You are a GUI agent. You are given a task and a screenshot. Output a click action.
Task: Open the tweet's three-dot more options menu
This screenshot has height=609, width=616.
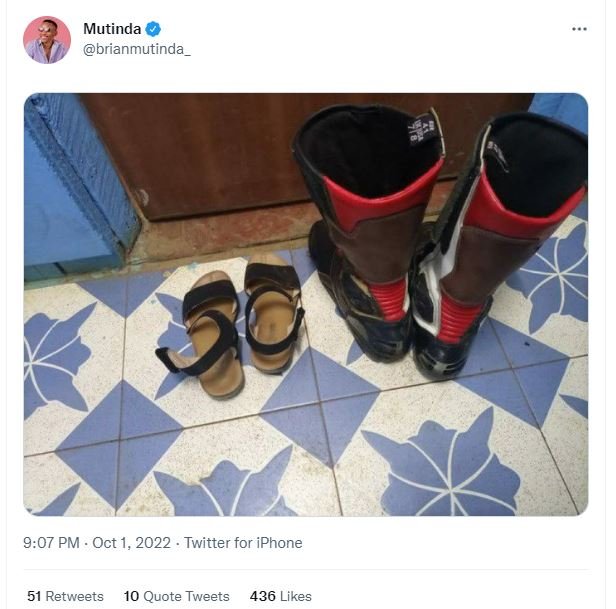pyautogui.click(x=579, y=29)
